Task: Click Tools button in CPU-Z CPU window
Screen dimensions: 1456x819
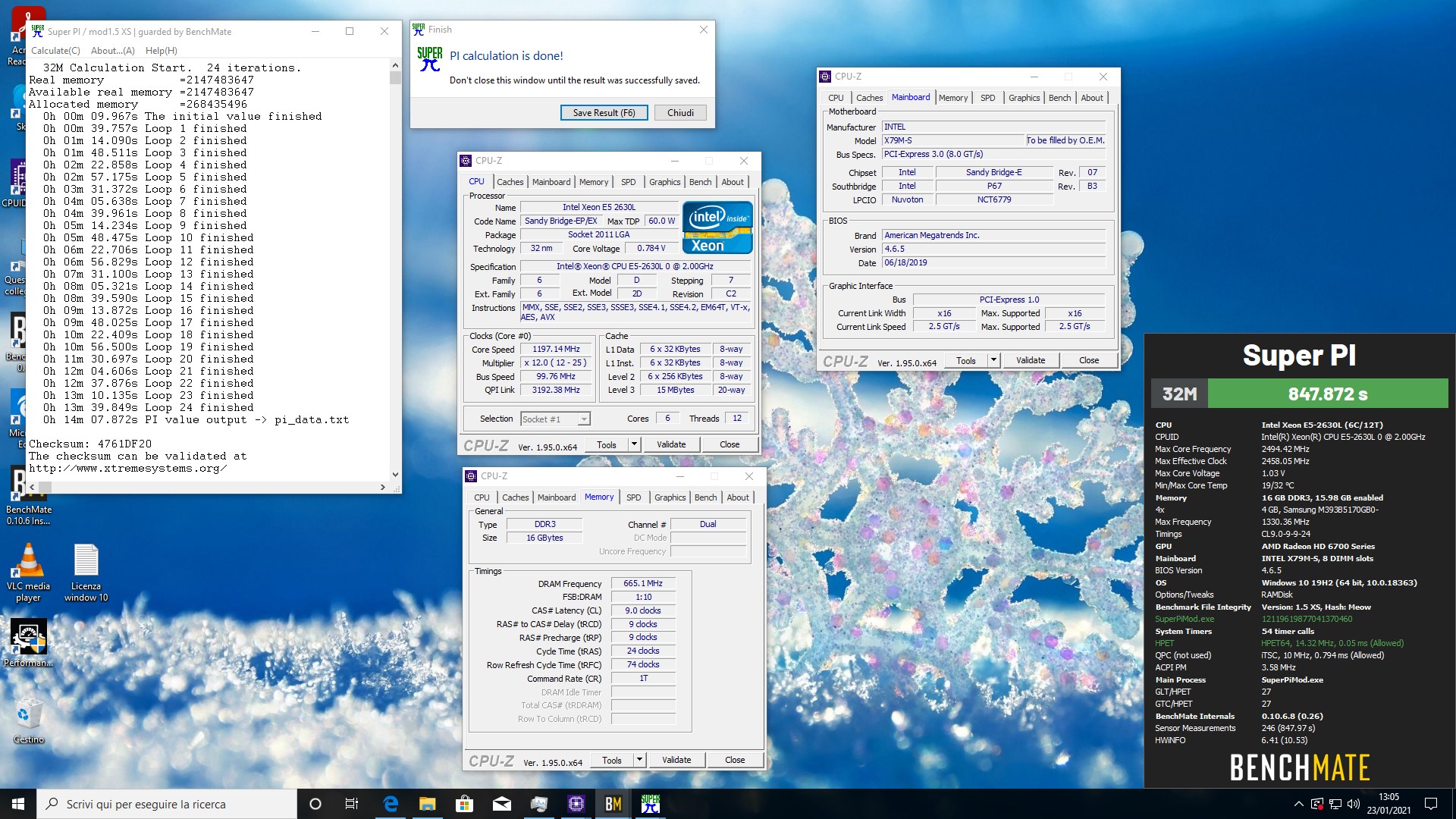Action: coord(607,444)
